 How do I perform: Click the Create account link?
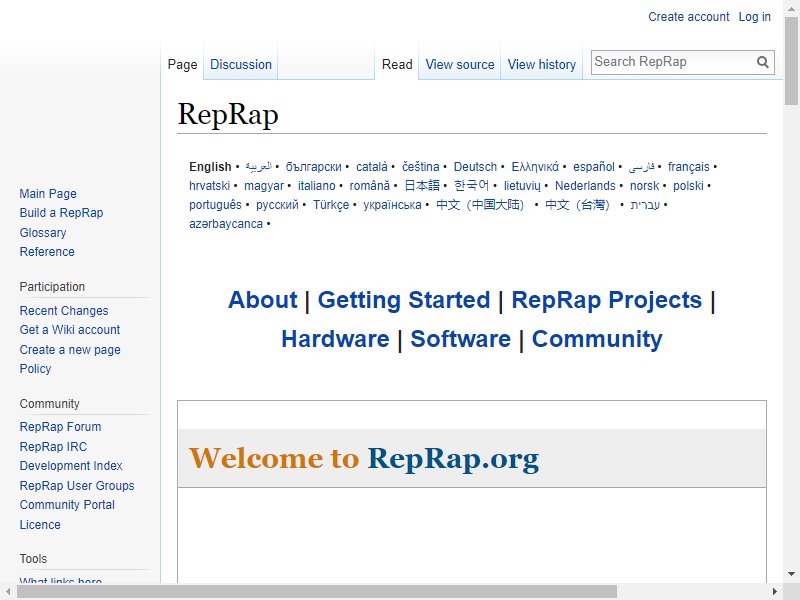(x=688, y=17)
